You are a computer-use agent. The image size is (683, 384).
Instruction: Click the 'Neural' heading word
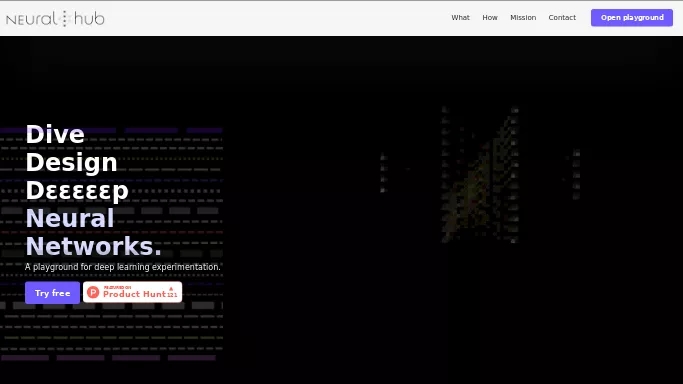tap(70, 218)
